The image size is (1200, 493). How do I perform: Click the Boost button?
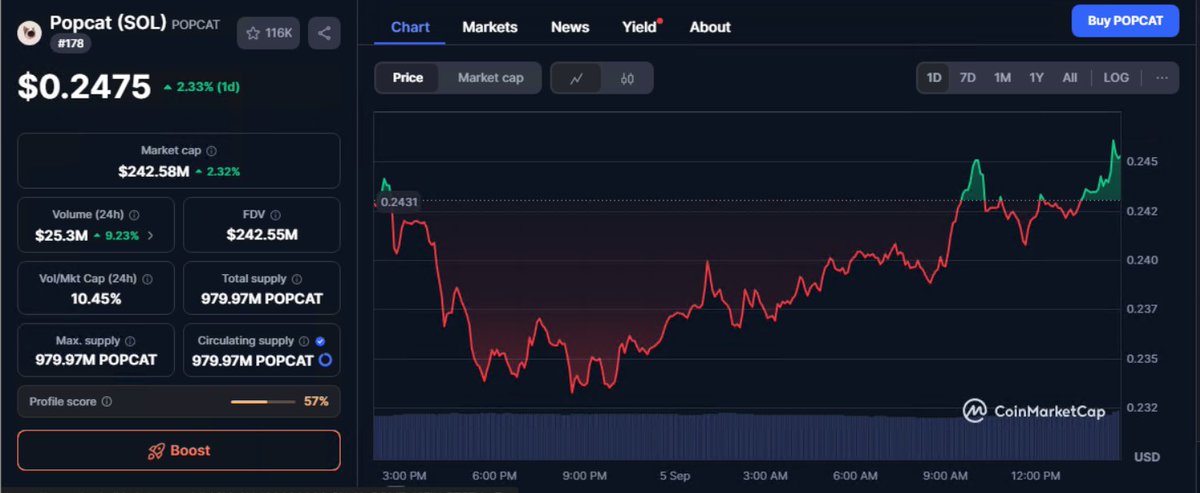179,451
